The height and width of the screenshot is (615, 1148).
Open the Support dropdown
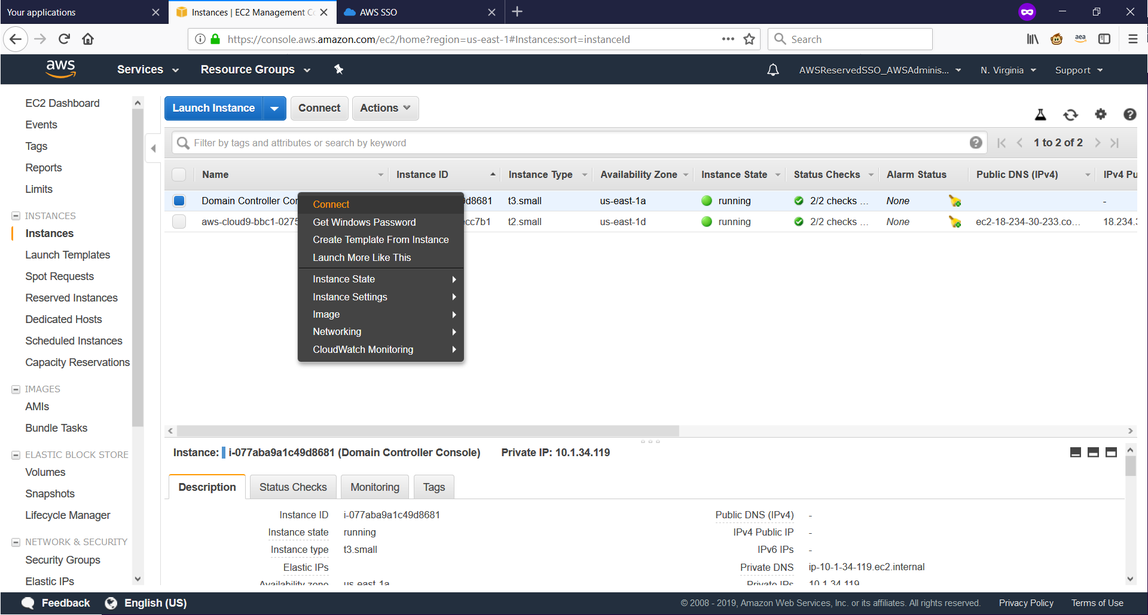(1078, 70)
